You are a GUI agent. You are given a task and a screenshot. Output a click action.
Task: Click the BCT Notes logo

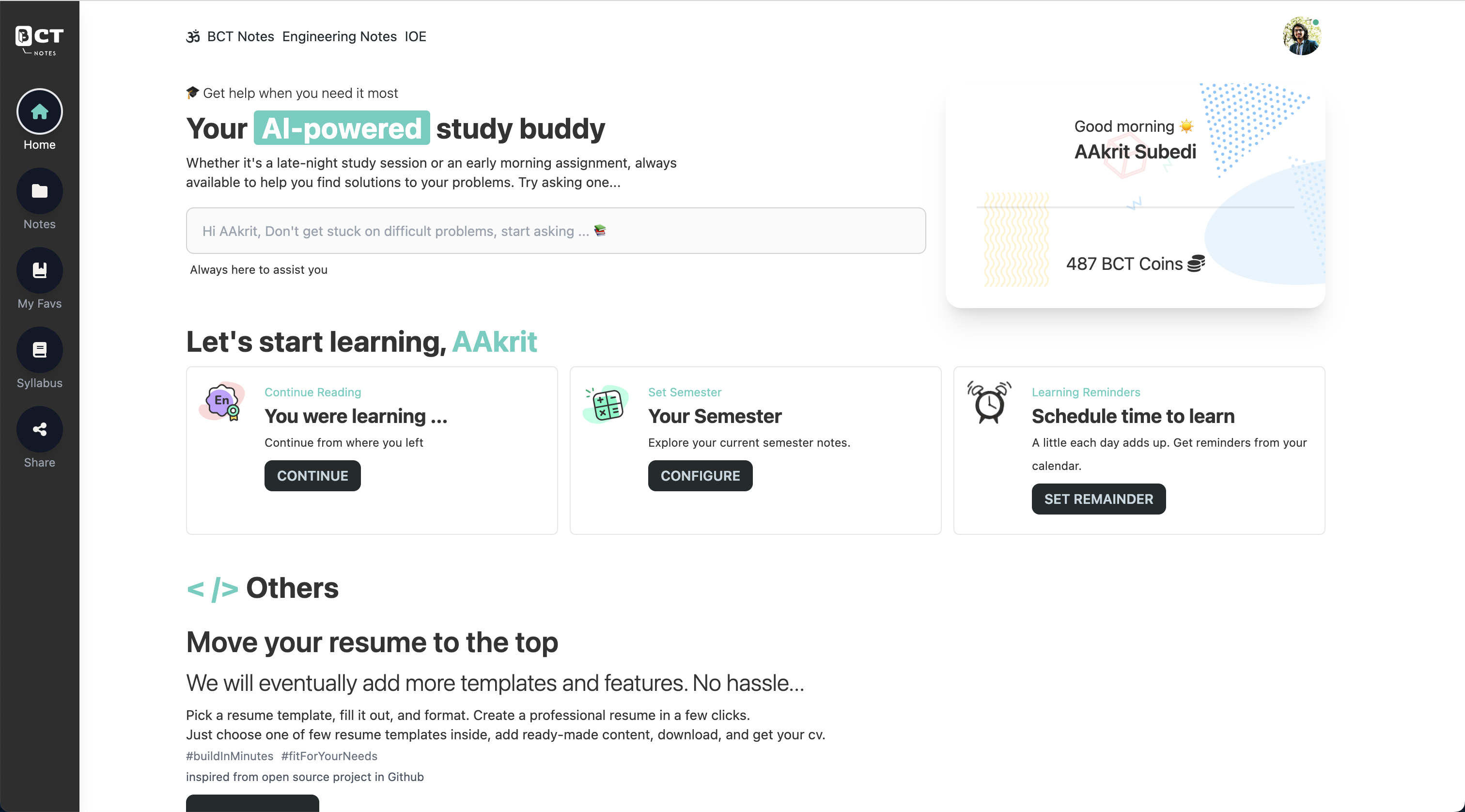(38, 40)
